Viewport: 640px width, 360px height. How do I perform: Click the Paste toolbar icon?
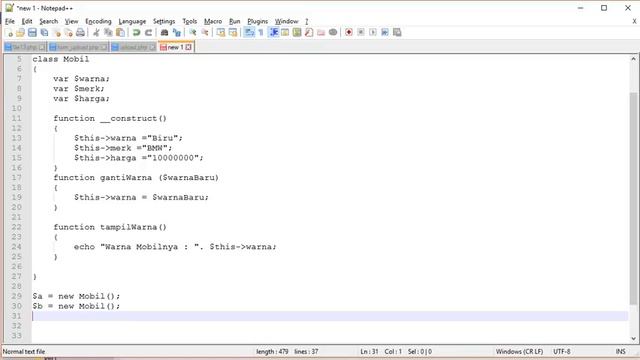(120, 33)
